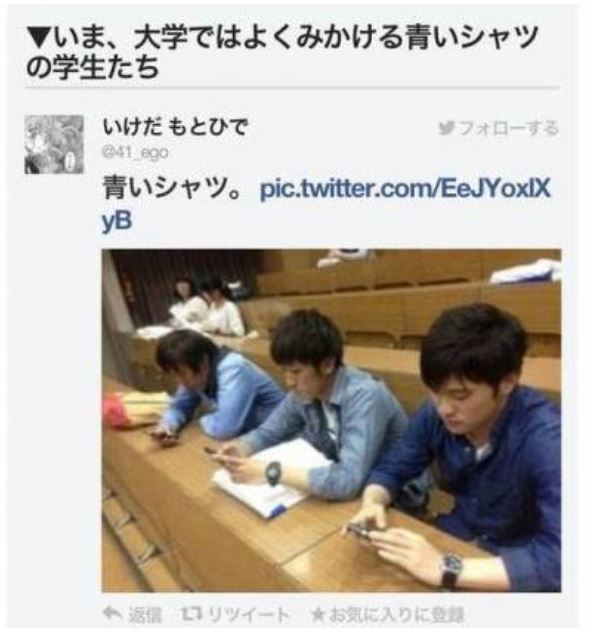
Task: Open the いけだ もとひで profile avatar
Action: tap(54, 144)
